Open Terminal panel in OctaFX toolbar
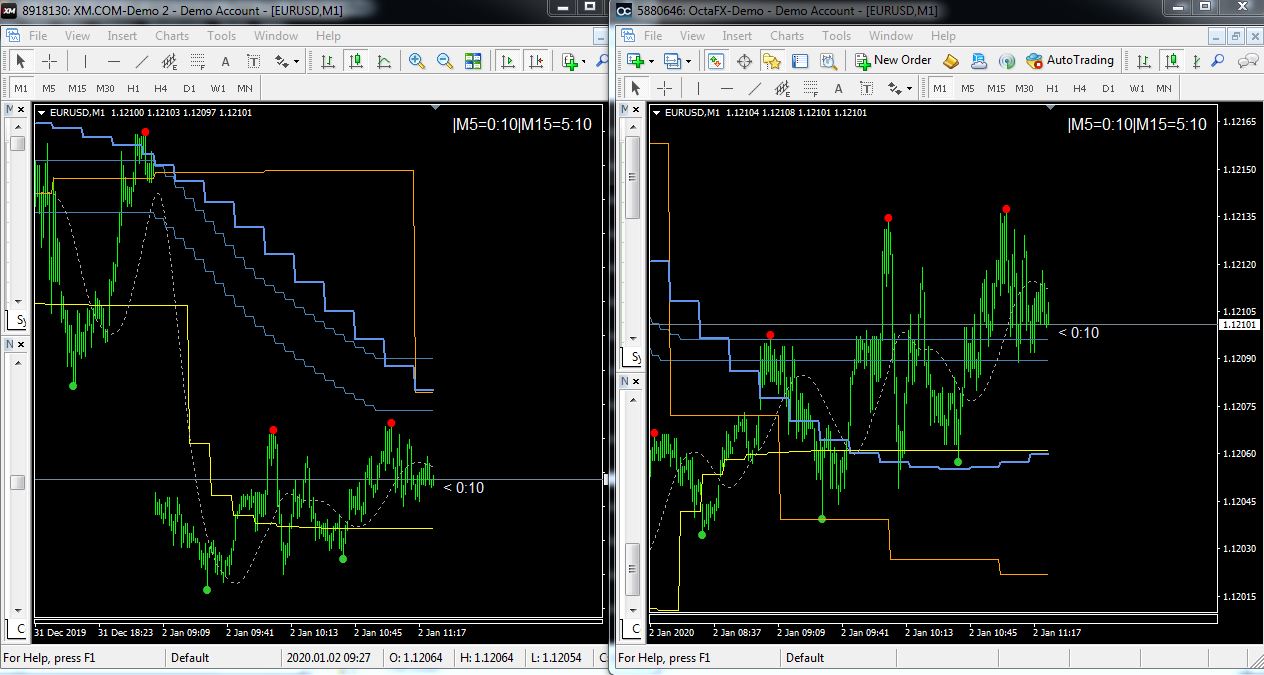Screen dimensions: 1264x675 [800, 61]
